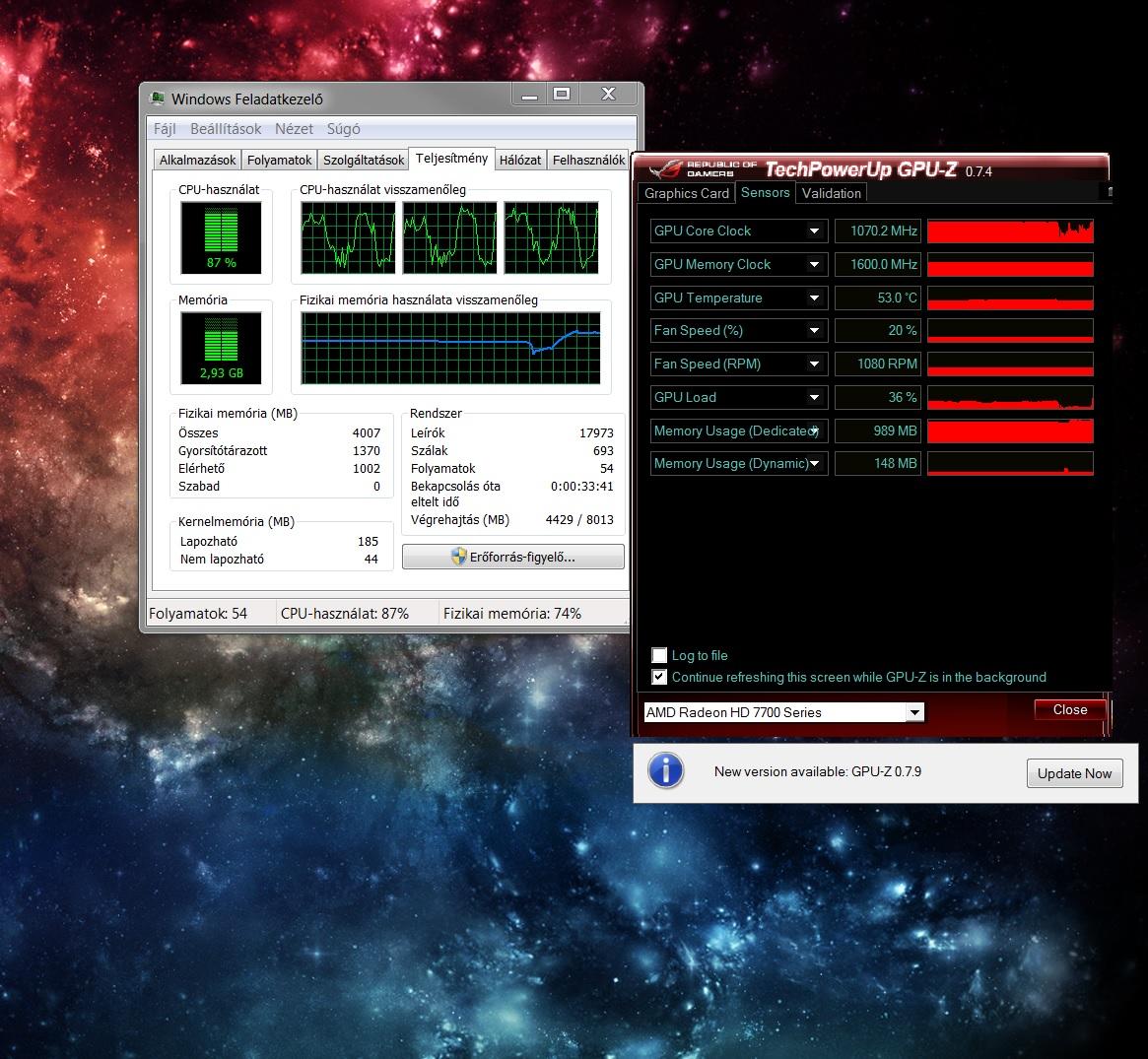Click the 1080 RPM fan speed value
The width and height of the screenshot is (1148, 1059).
pos(878,364)
